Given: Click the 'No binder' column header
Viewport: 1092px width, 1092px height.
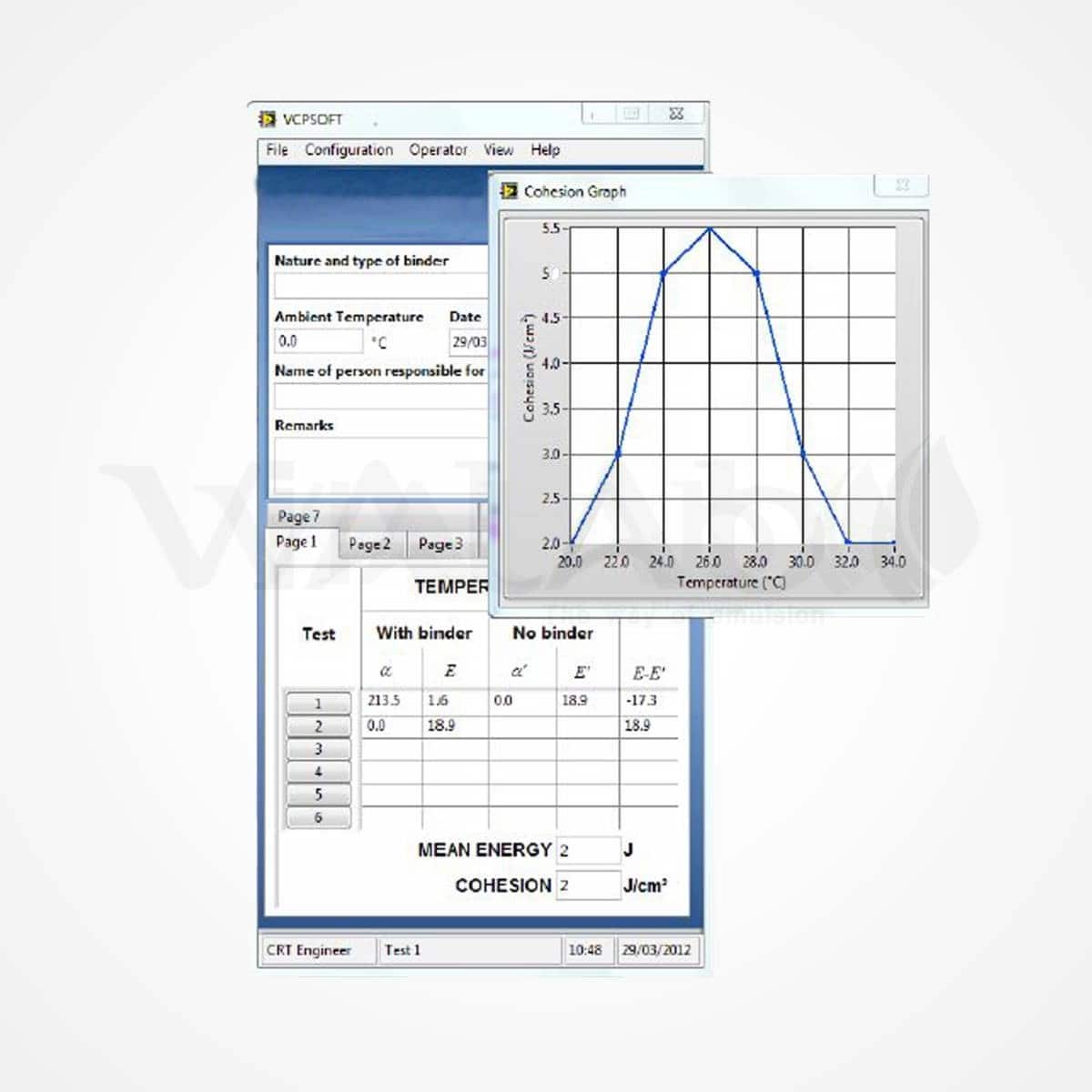Looking at the screenshot, I should click(x=552, y=632).
